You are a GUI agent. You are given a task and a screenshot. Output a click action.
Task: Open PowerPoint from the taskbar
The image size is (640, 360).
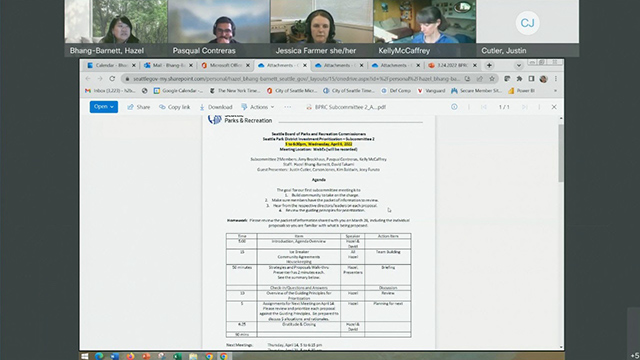point(146,356)
